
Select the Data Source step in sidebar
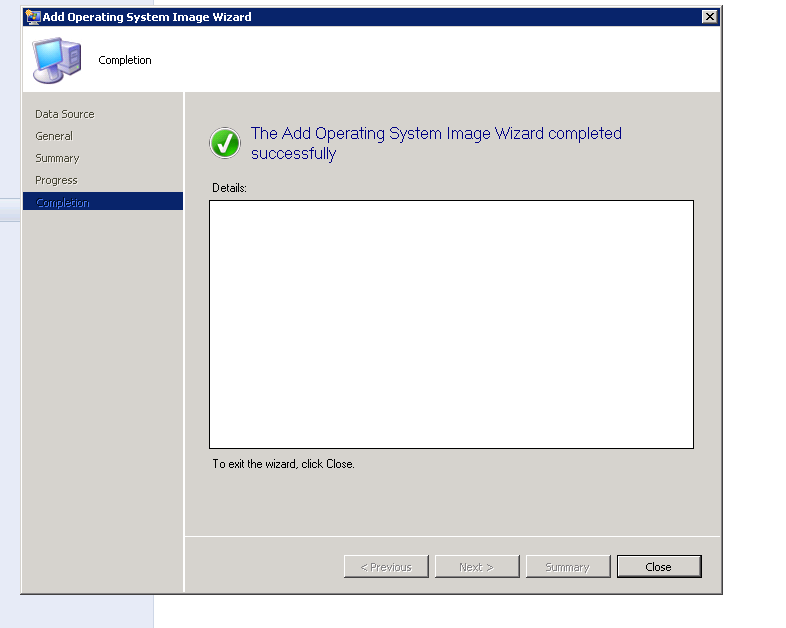[x=65, y=114]
